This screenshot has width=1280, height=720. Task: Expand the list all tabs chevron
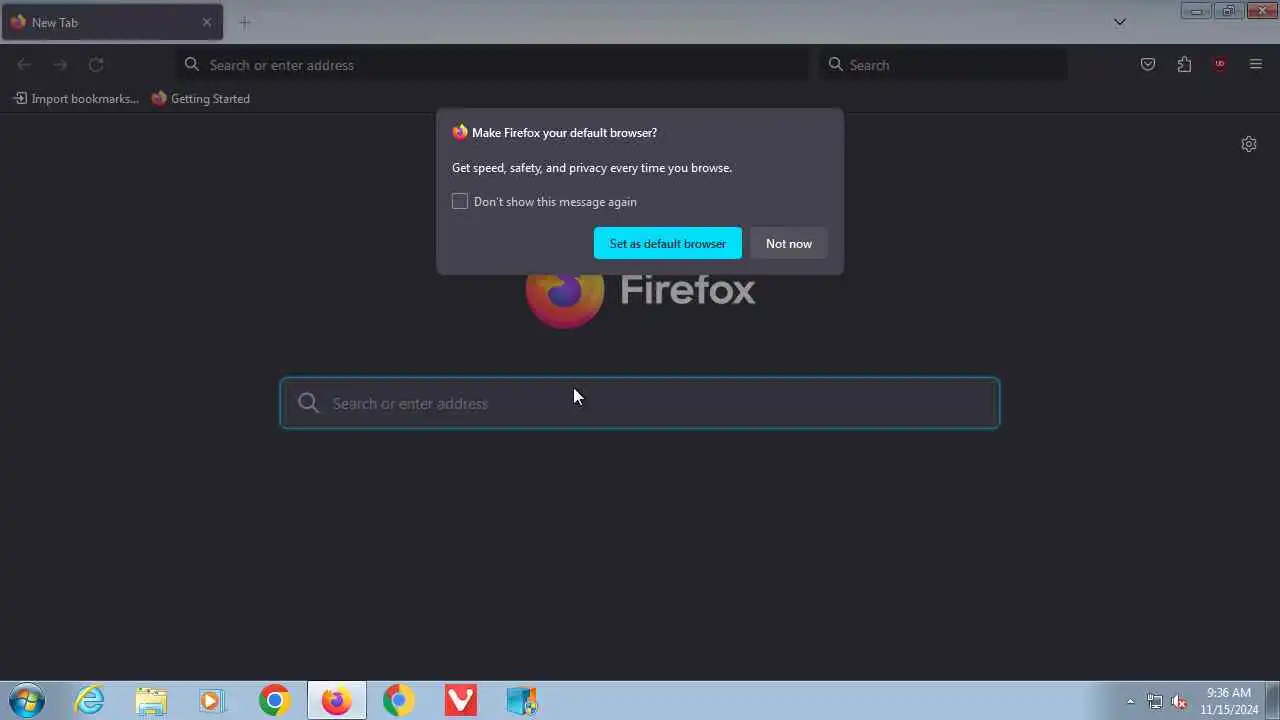pyautogui.click(x=1120, y=22)
